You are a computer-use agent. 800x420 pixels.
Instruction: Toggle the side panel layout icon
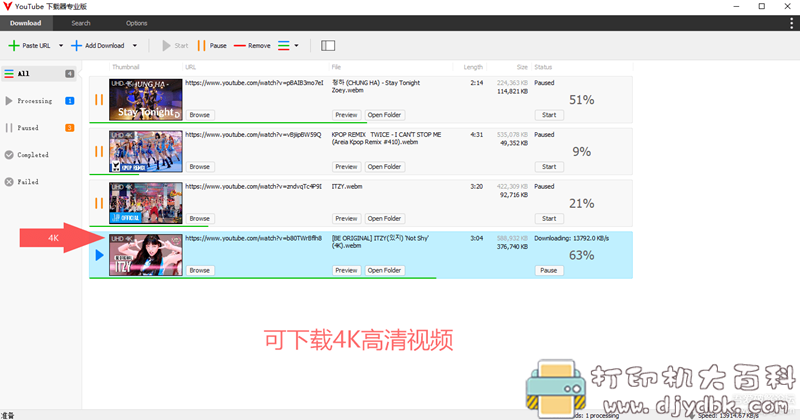point(328,45)
